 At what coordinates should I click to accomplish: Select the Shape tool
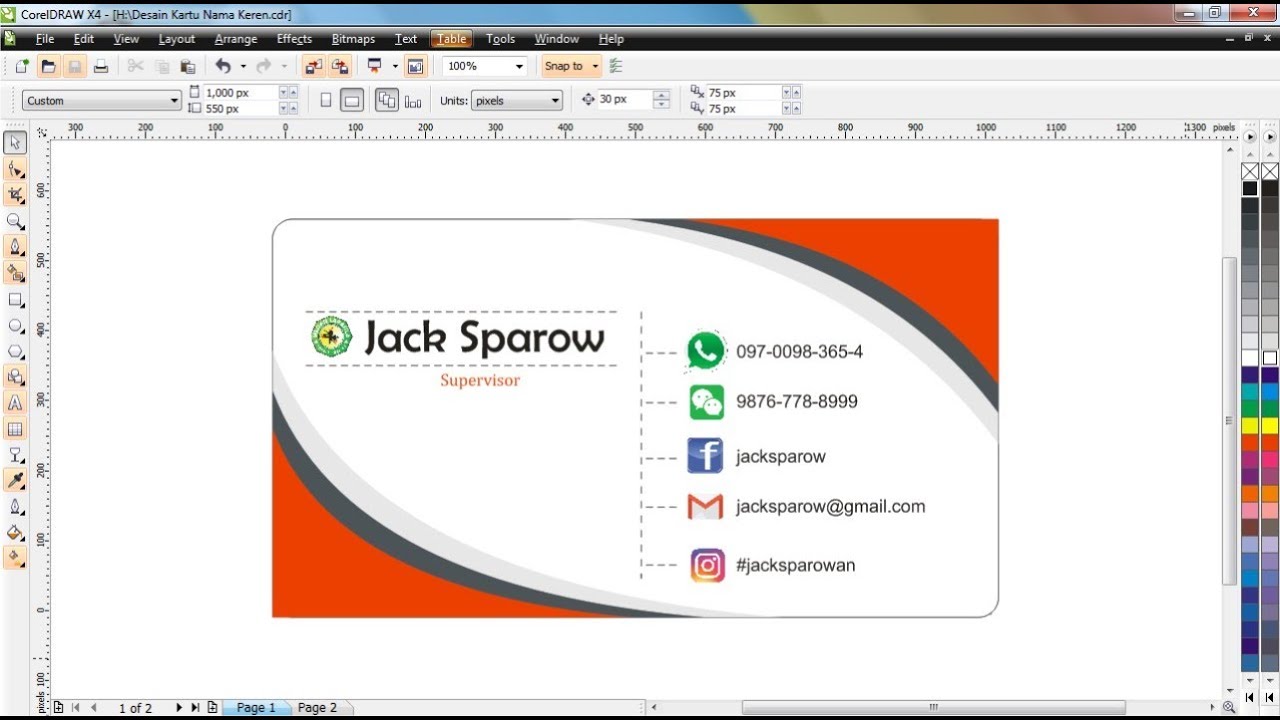tap(15, 169)
